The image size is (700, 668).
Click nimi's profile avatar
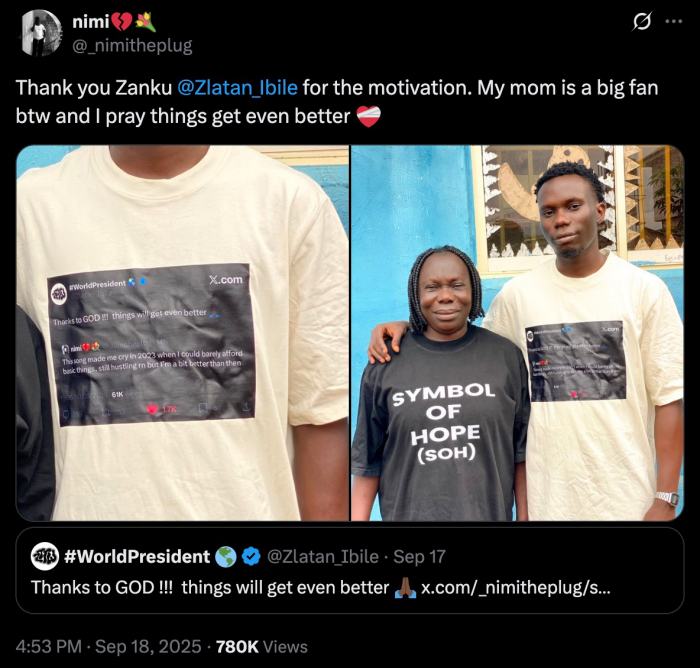pyautogui.click(x=41, y=33)
